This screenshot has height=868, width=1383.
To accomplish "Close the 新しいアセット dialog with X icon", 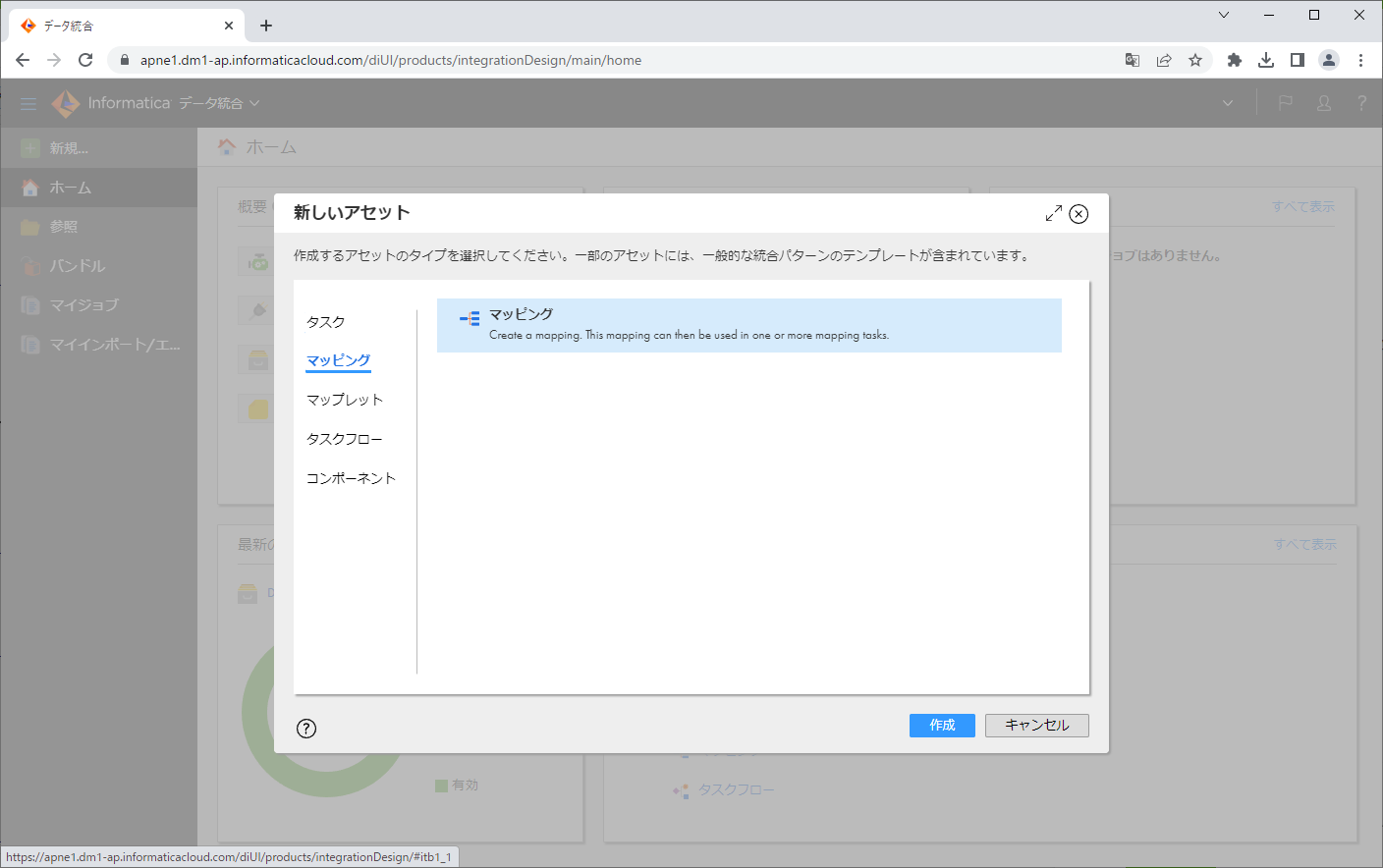I will pos(1079,214).
